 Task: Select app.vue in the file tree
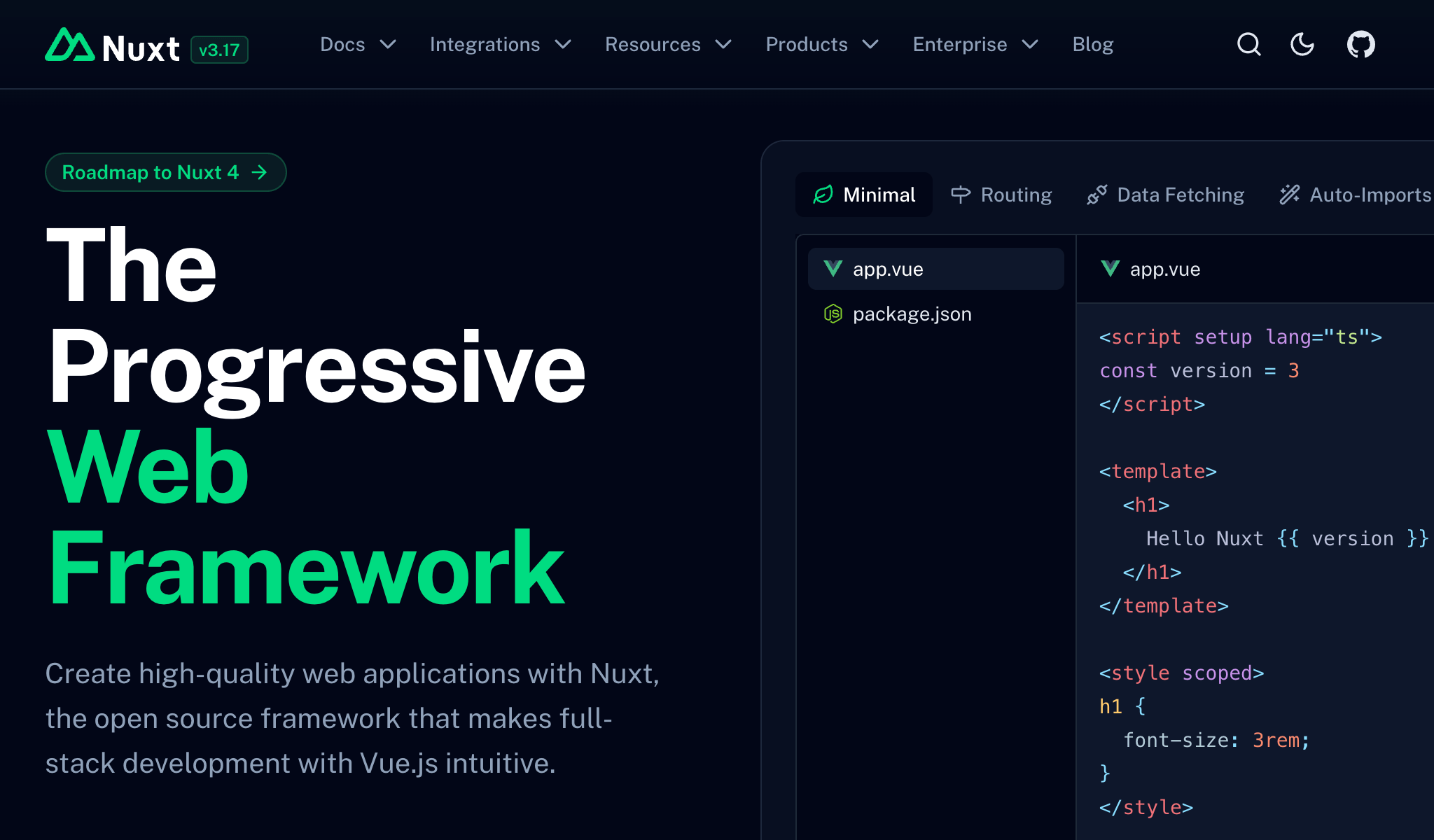click(936, 269)
